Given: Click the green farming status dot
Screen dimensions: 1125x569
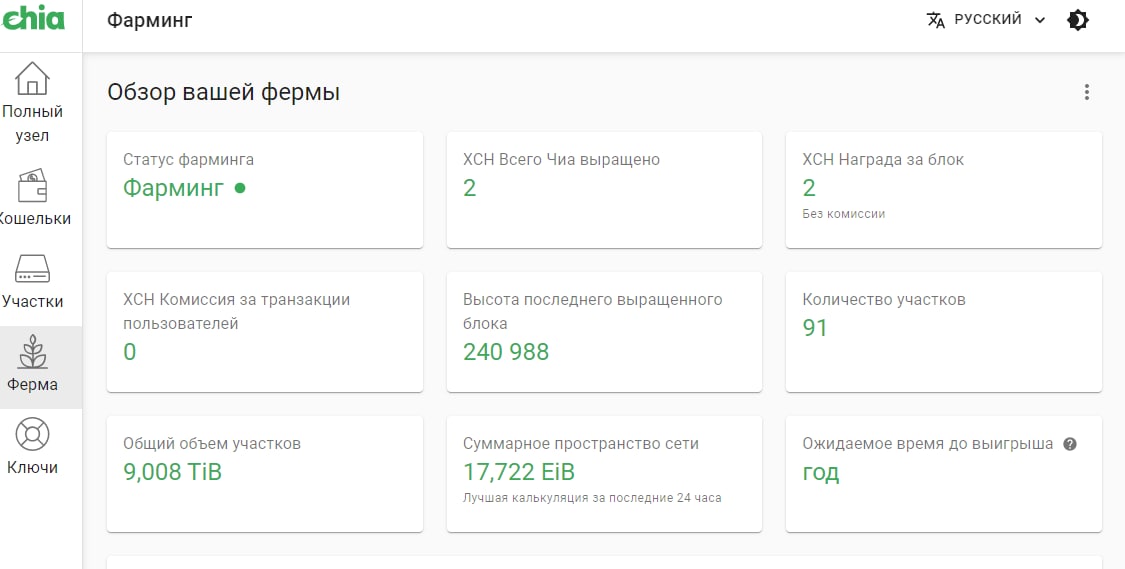Looking at the screenshot, I should 240,187.
